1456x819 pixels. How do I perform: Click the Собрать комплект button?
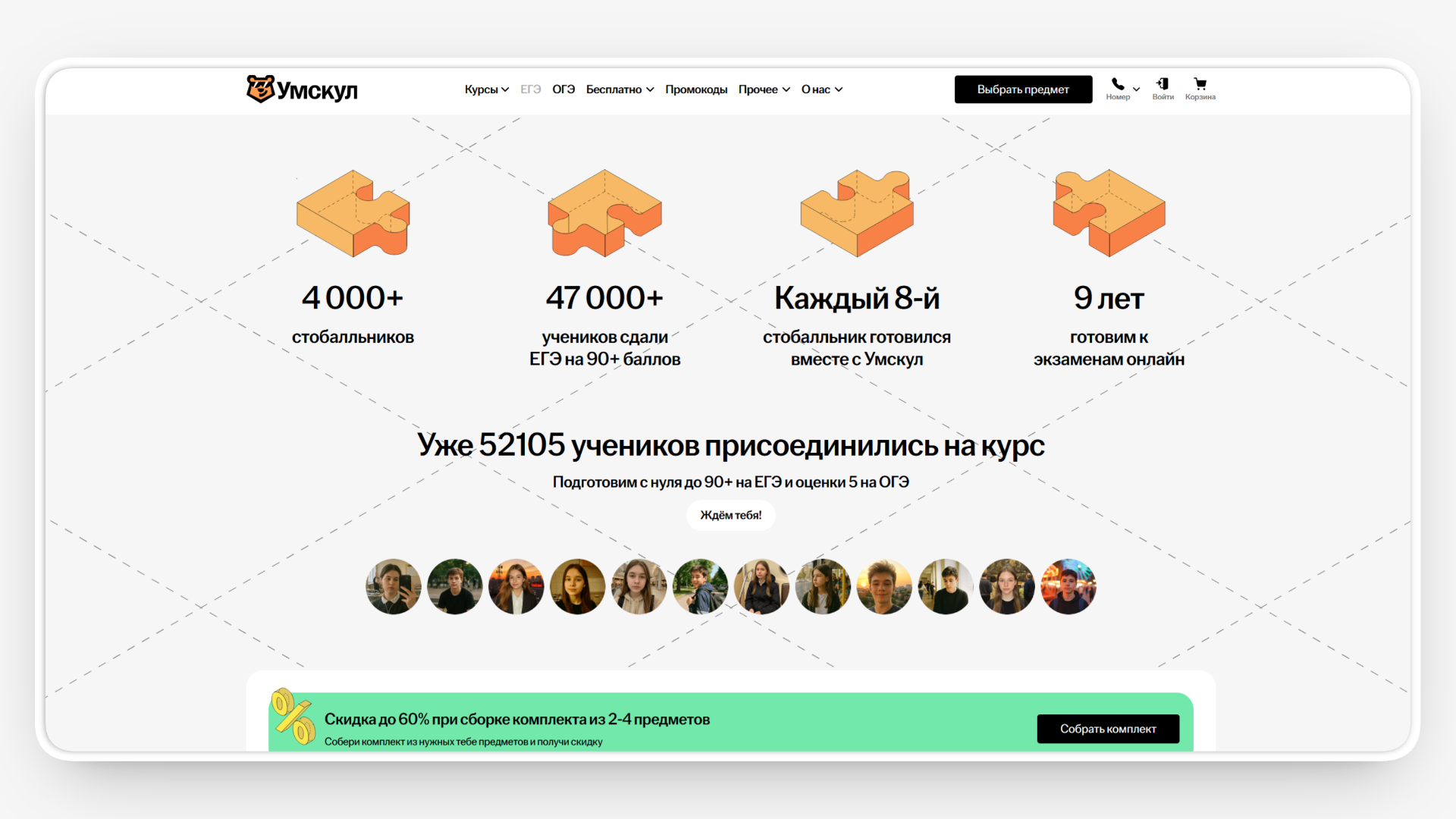coord(1108,729)
